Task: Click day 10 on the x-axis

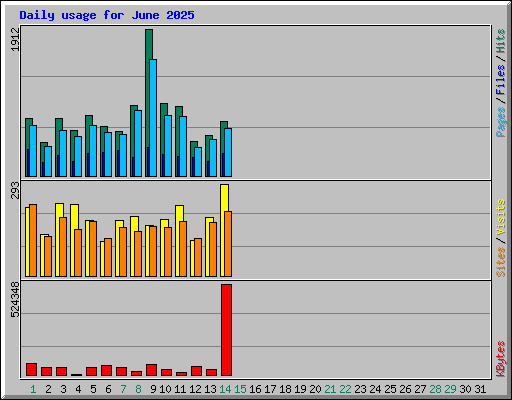Action: click(x=165, y=389)
